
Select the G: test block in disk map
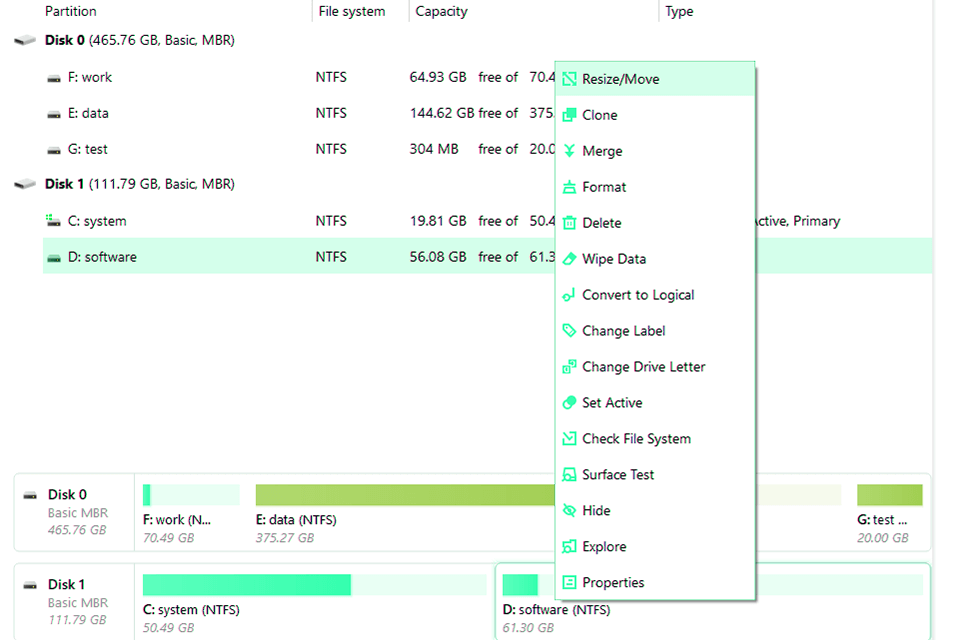(x=889, y=493)
